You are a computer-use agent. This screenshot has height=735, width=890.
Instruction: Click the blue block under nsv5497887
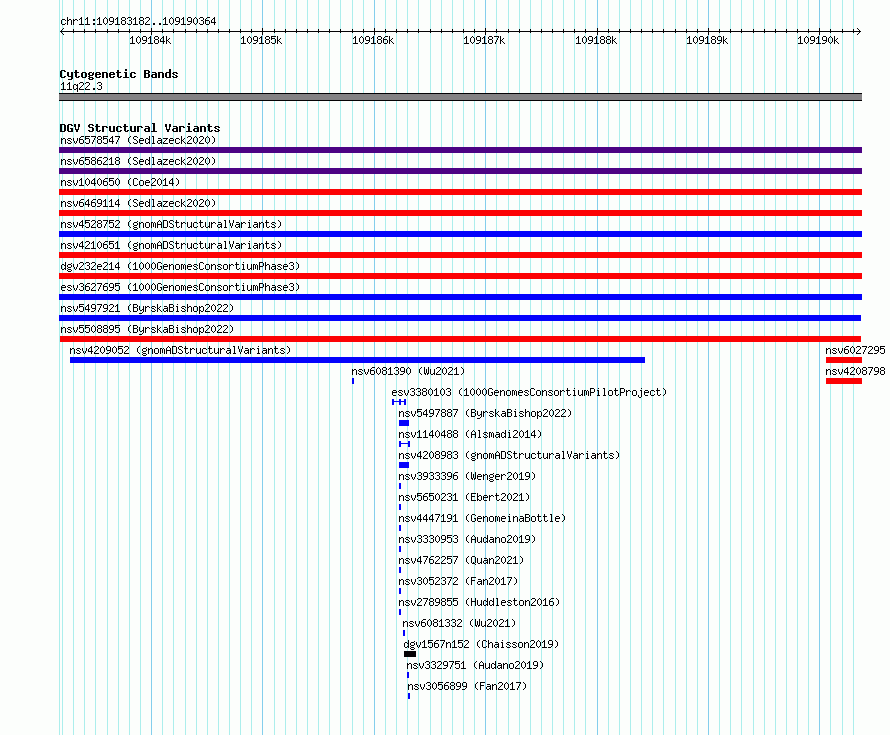404,423
